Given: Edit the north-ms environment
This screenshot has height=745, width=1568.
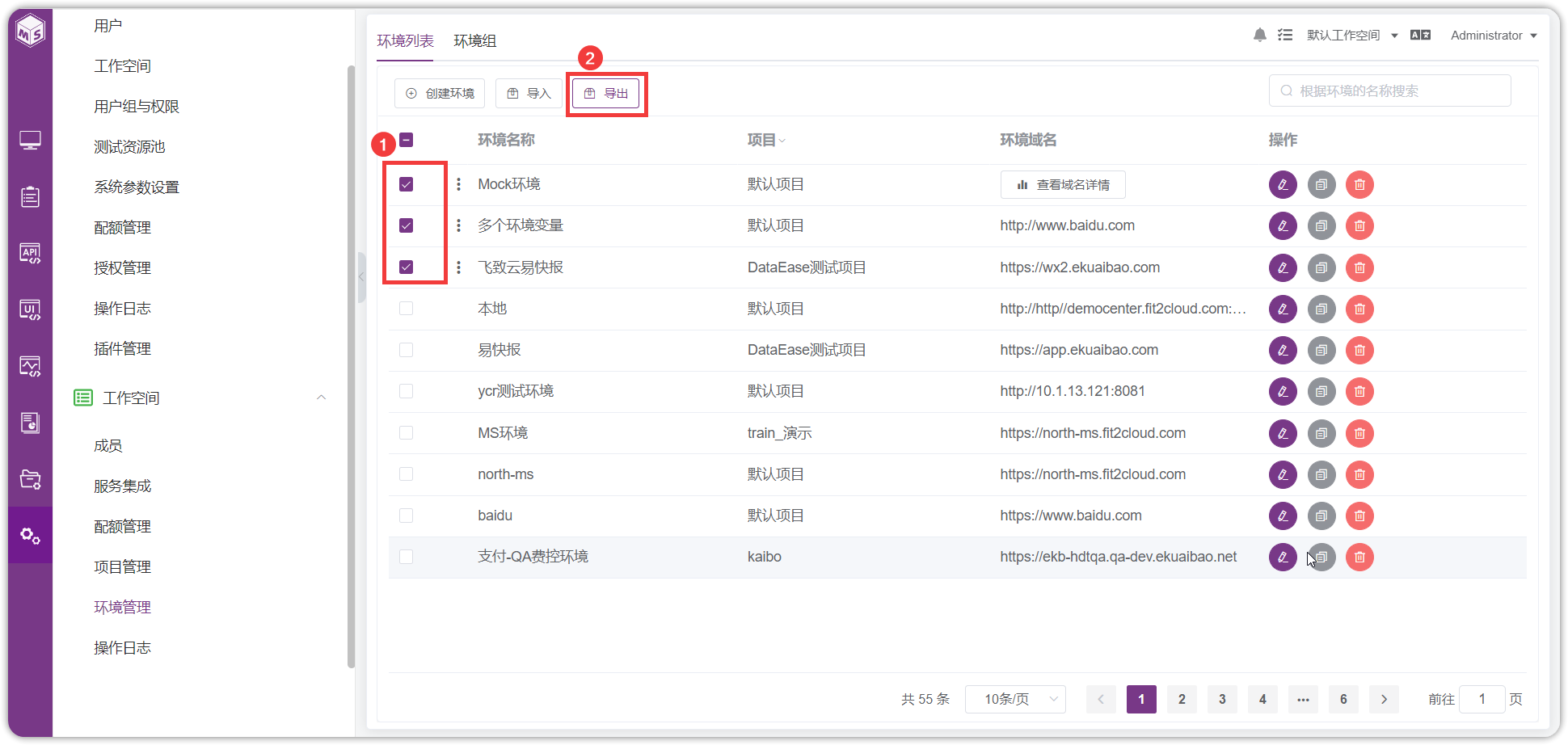Looking at the screenshot, I should [x=1283, y=474].
